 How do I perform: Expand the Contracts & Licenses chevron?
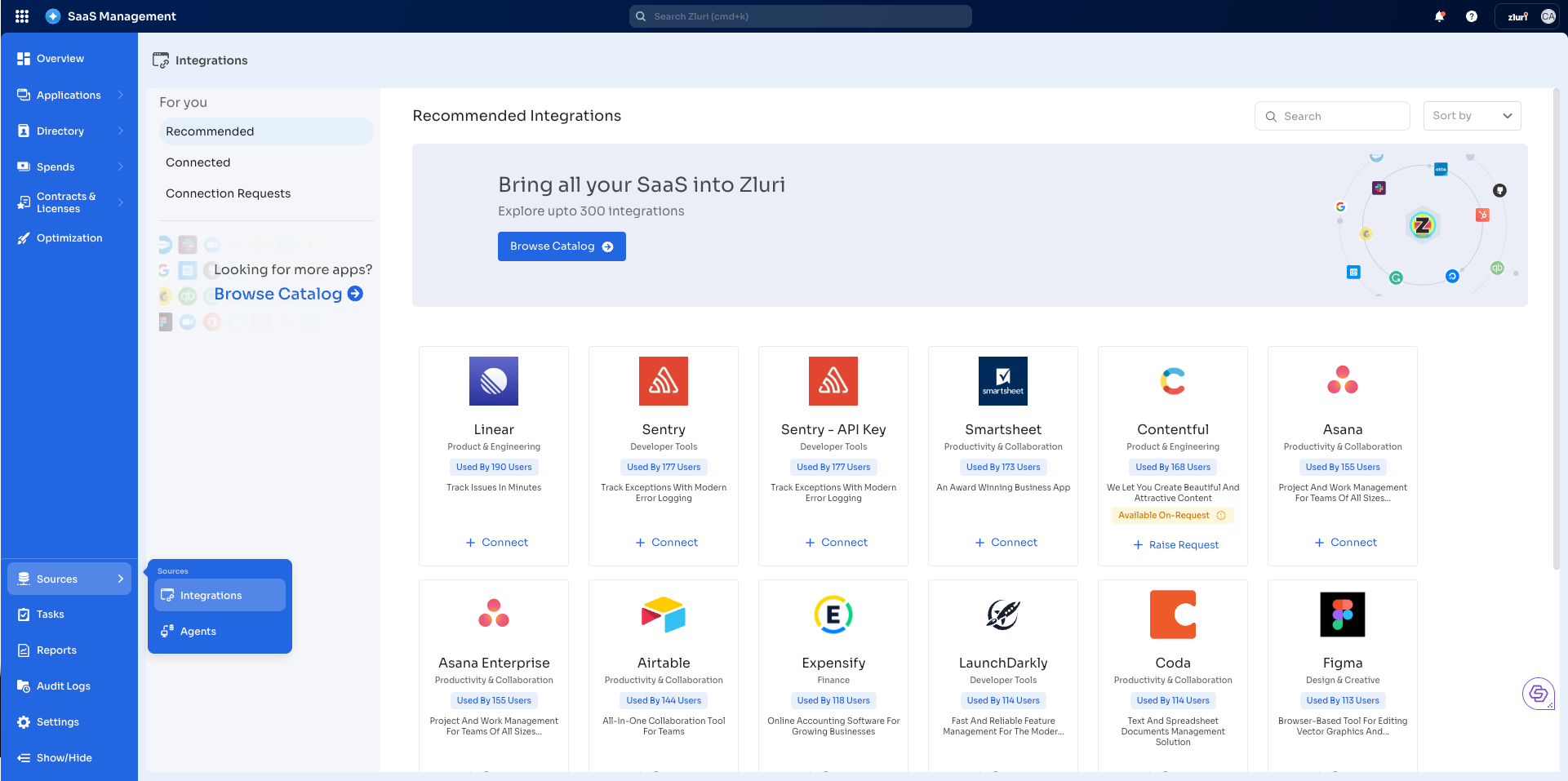(121, 202)
